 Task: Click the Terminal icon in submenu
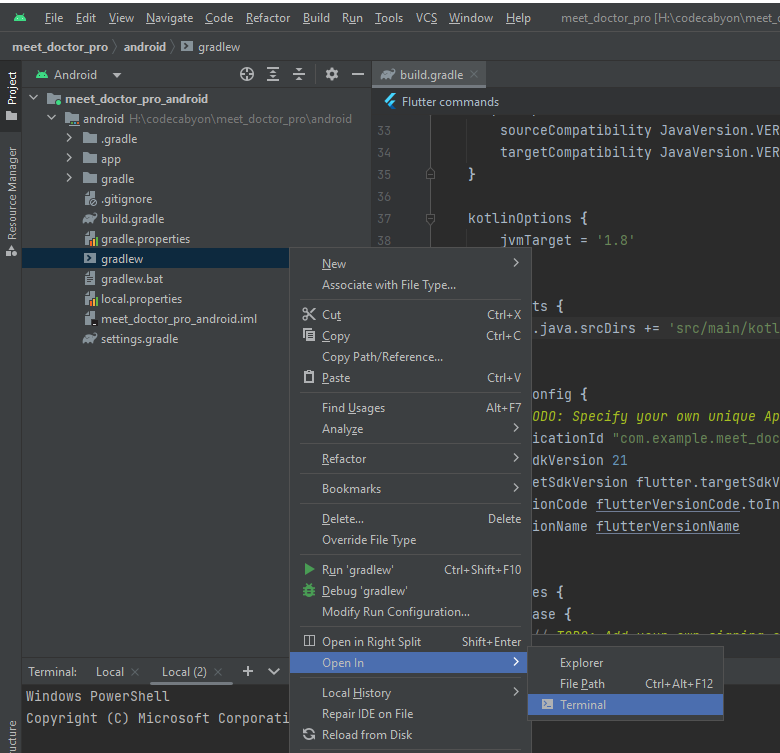tap(547, 704)
